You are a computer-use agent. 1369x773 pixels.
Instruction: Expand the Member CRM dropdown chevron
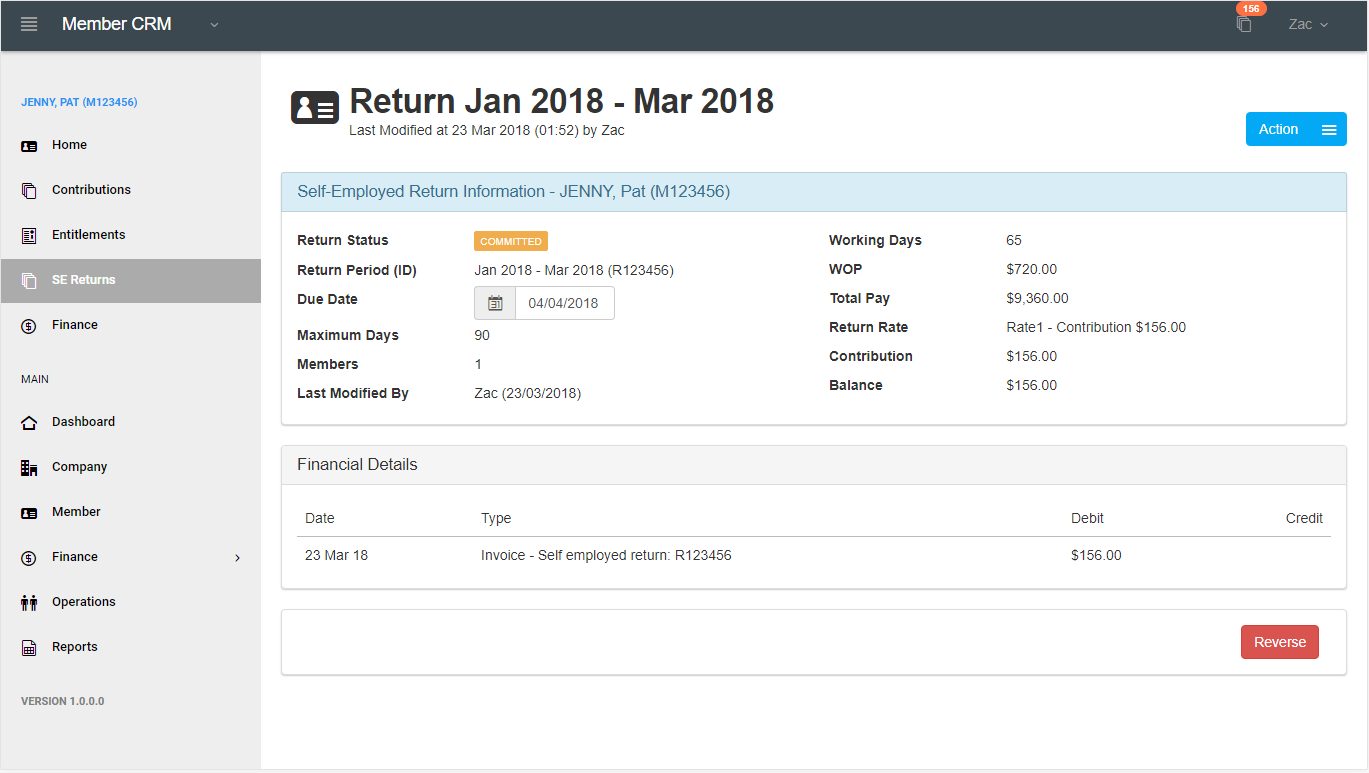(214, 25)
